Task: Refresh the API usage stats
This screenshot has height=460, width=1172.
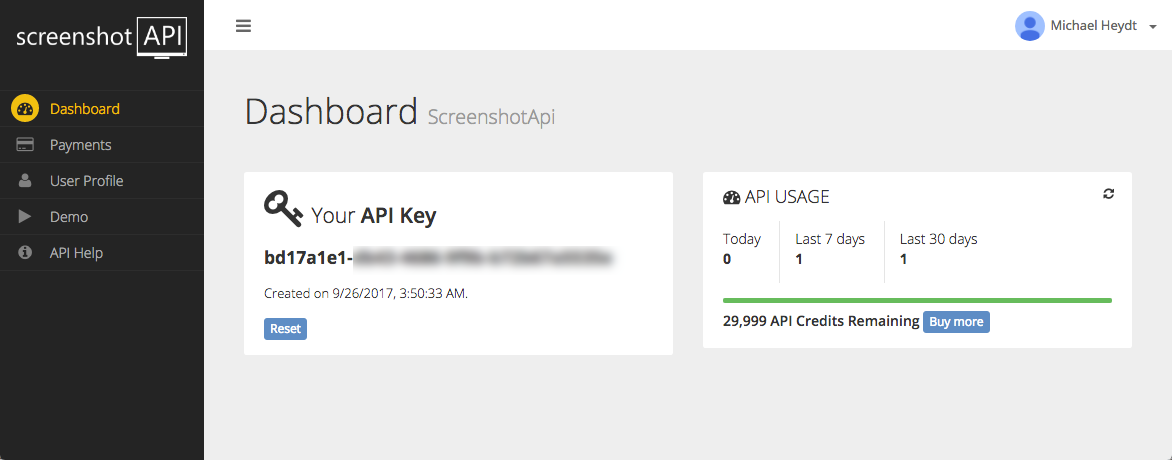Action: pyautogui.click(x=1108, y=194)
